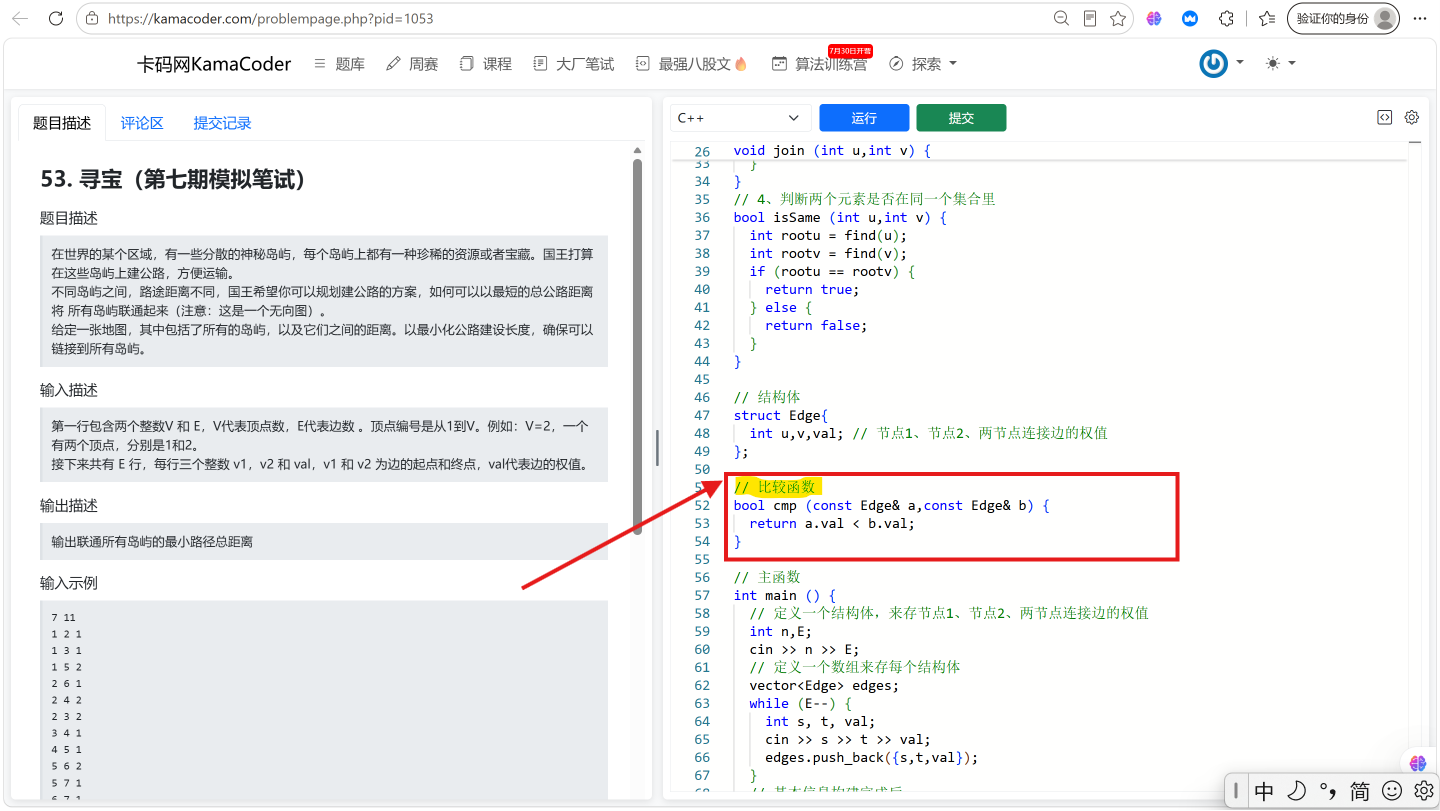
Task: Switch to the 评论区 tab
Action: [x=142, y=123]
